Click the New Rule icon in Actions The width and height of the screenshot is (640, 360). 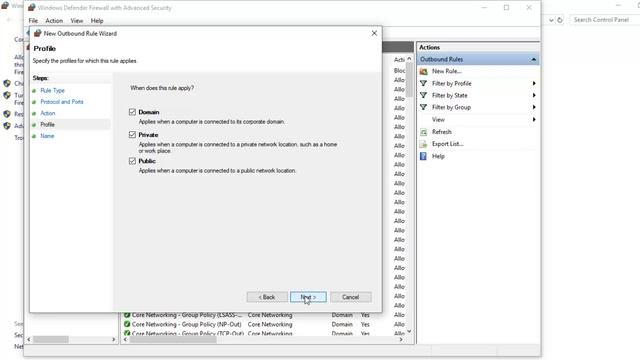click(x=423, y=71)
